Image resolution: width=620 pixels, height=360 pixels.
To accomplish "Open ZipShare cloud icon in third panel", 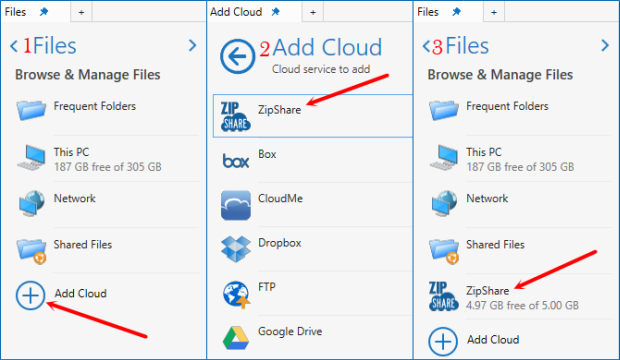I will (x=444, y=296).
